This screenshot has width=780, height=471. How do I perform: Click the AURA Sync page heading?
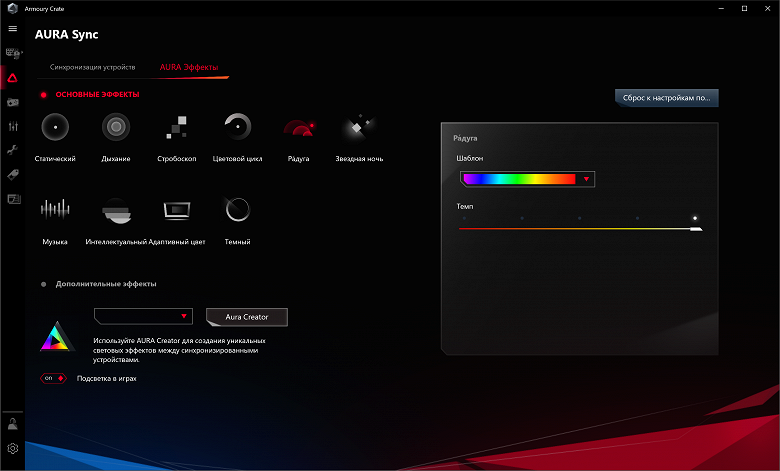click(67, 34)
